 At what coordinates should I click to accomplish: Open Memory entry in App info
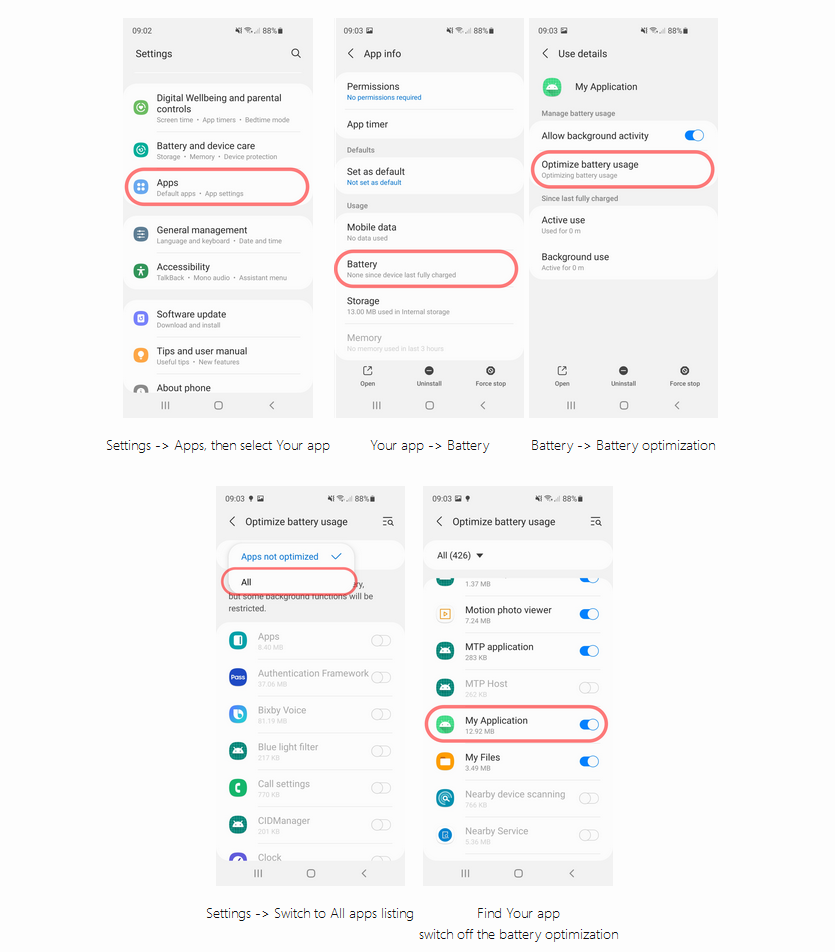429,342
